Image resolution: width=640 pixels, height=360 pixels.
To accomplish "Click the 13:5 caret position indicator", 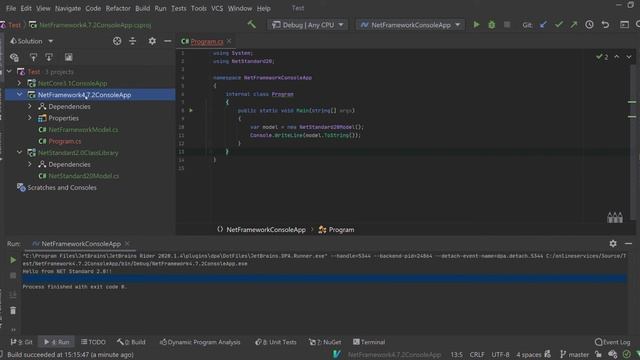I will 456,355.
